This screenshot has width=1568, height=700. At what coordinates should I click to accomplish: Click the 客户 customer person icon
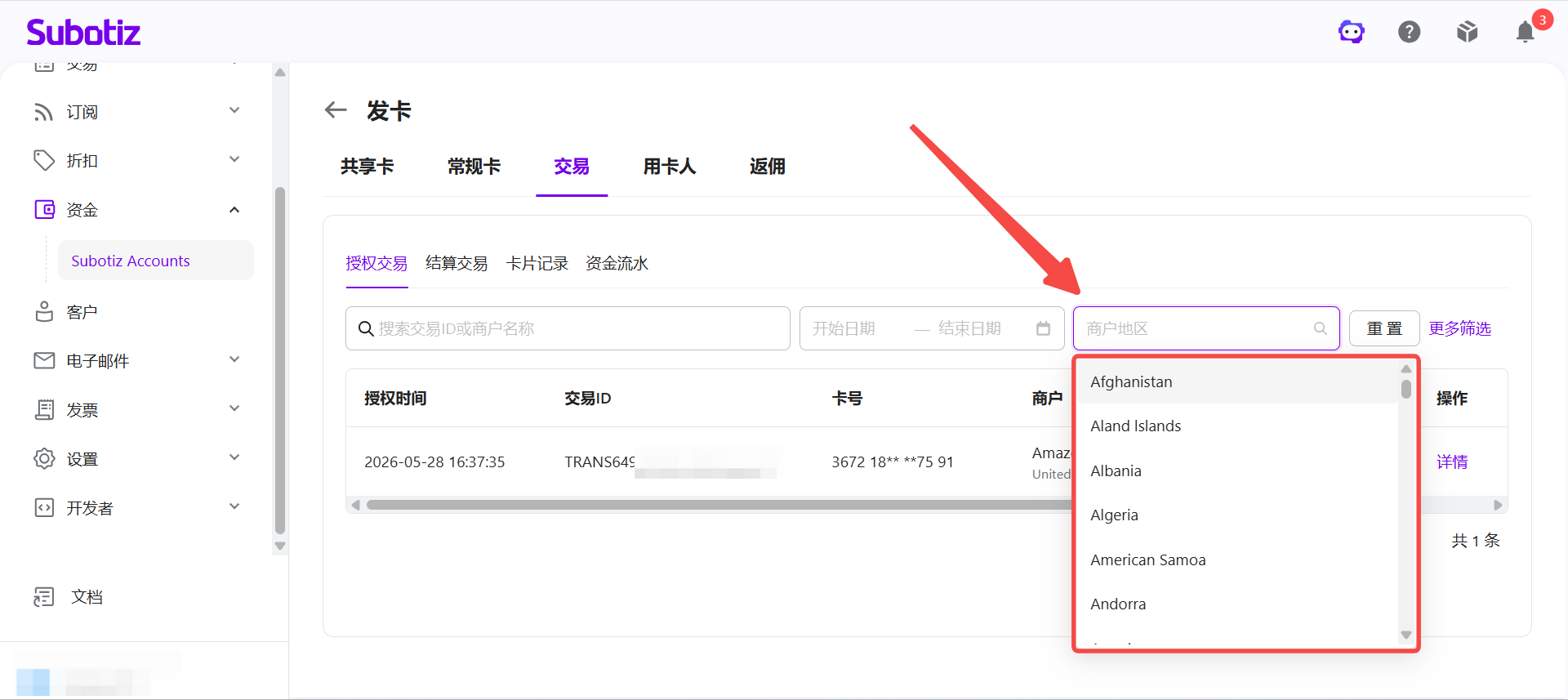(x=44, y=312)
